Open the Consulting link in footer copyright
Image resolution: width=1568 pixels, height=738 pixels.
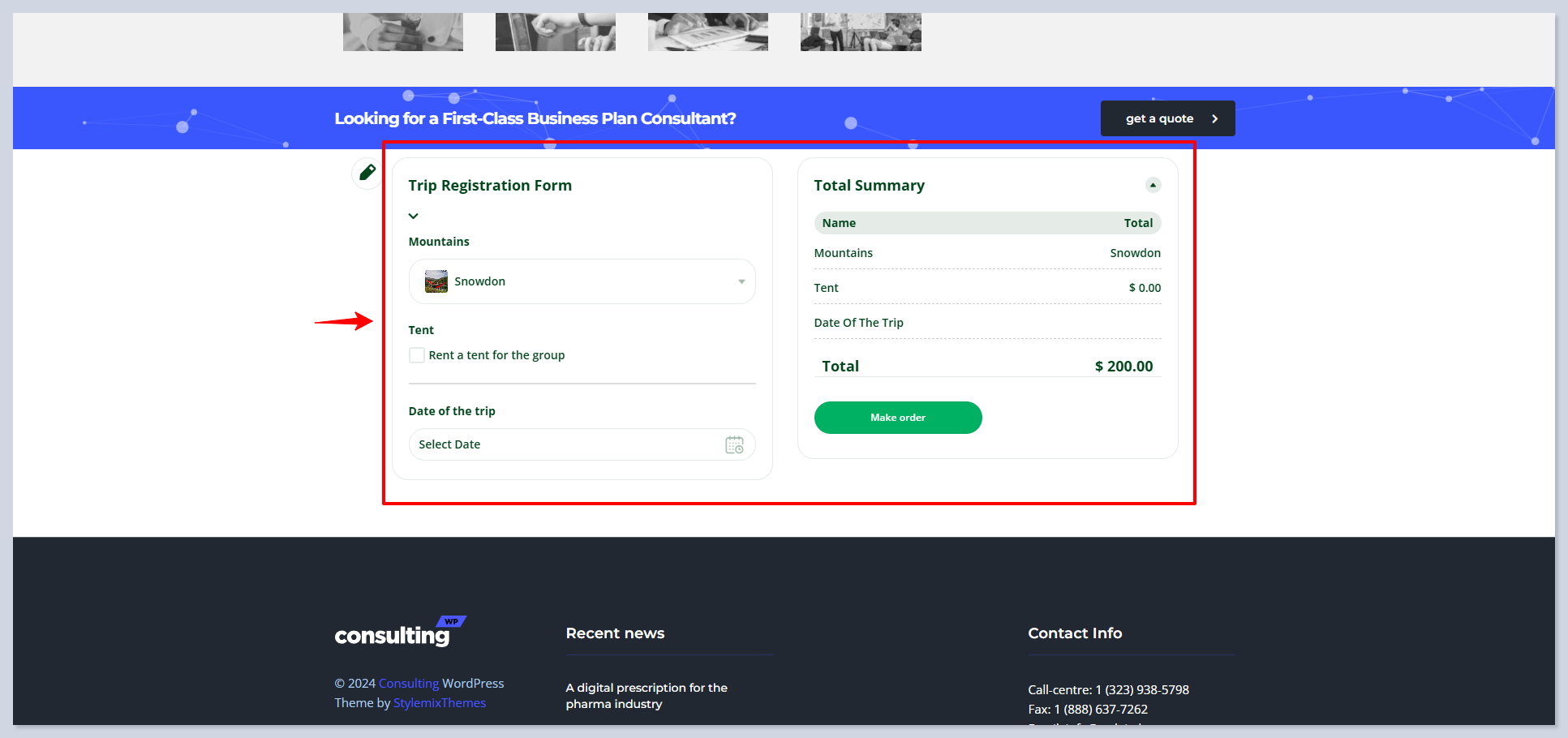(x=409, y=684)
